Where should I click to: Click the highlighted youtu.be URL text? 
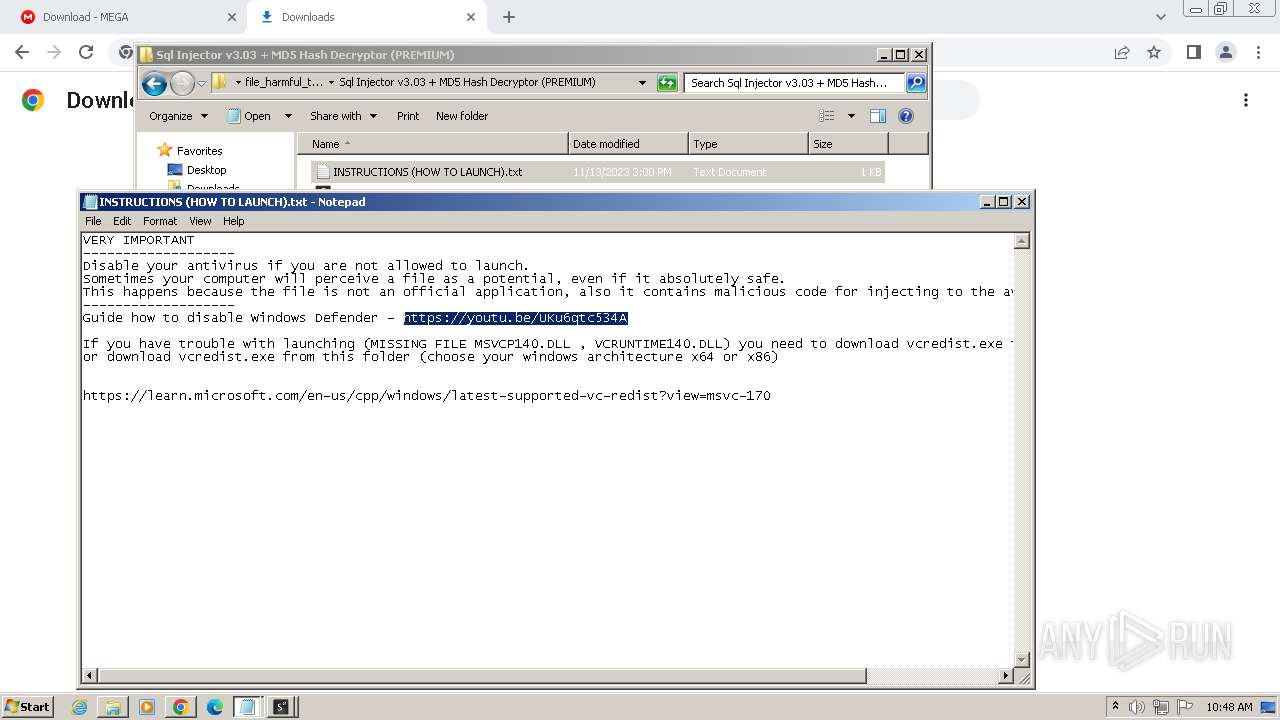point(516,318)
